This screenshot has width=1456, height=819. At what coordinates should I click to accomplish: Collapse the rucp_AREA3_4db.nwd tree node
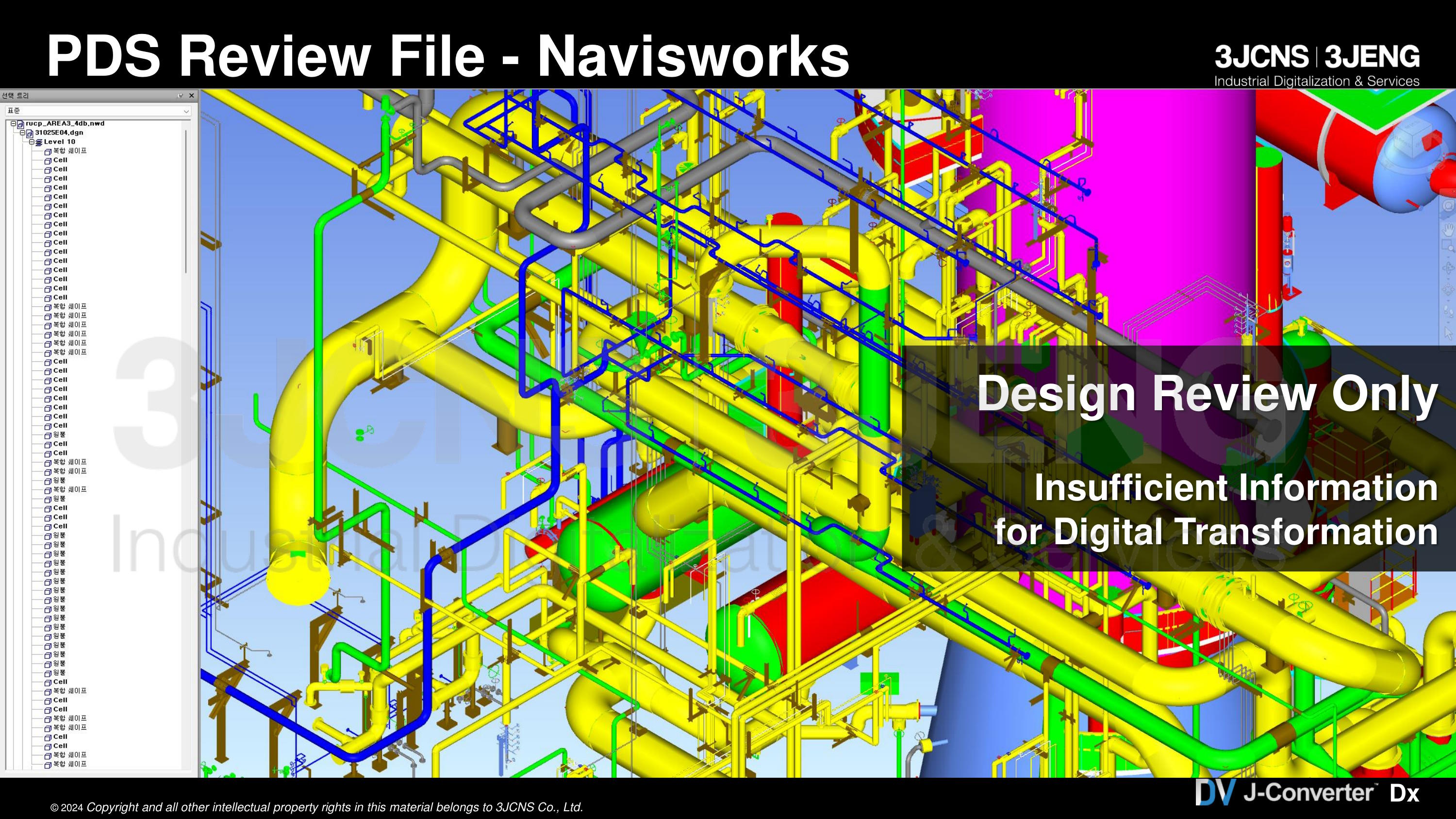point(14,123)
